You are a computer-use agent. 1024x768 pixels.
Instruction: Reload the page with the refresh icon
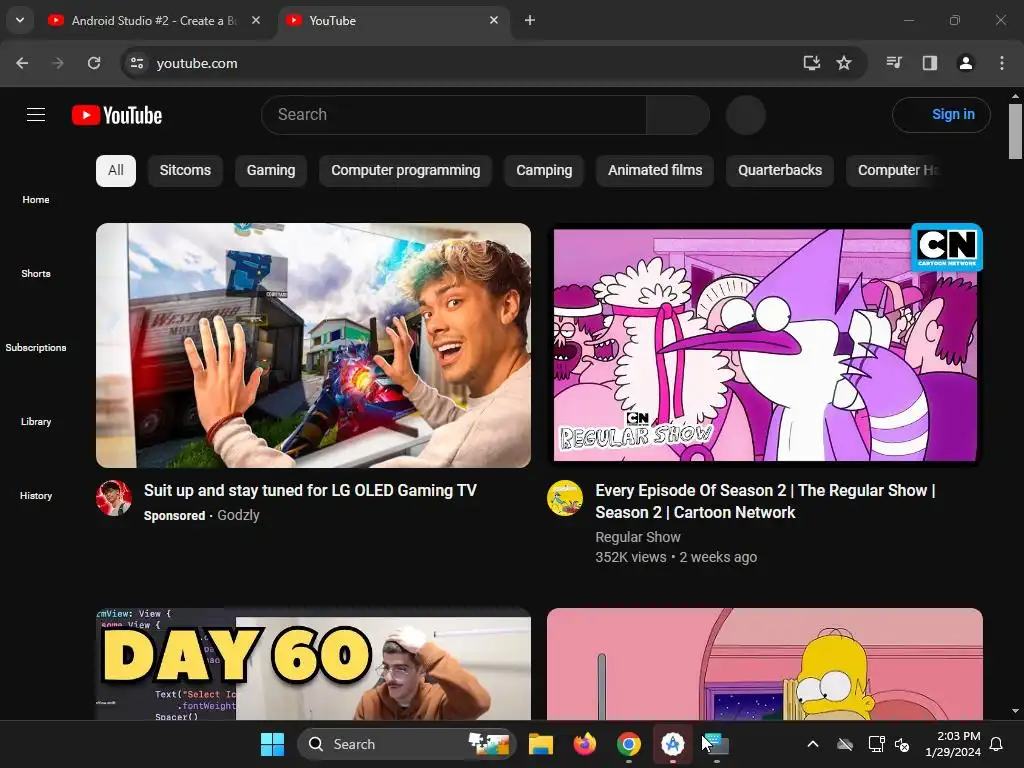(94, 63)
